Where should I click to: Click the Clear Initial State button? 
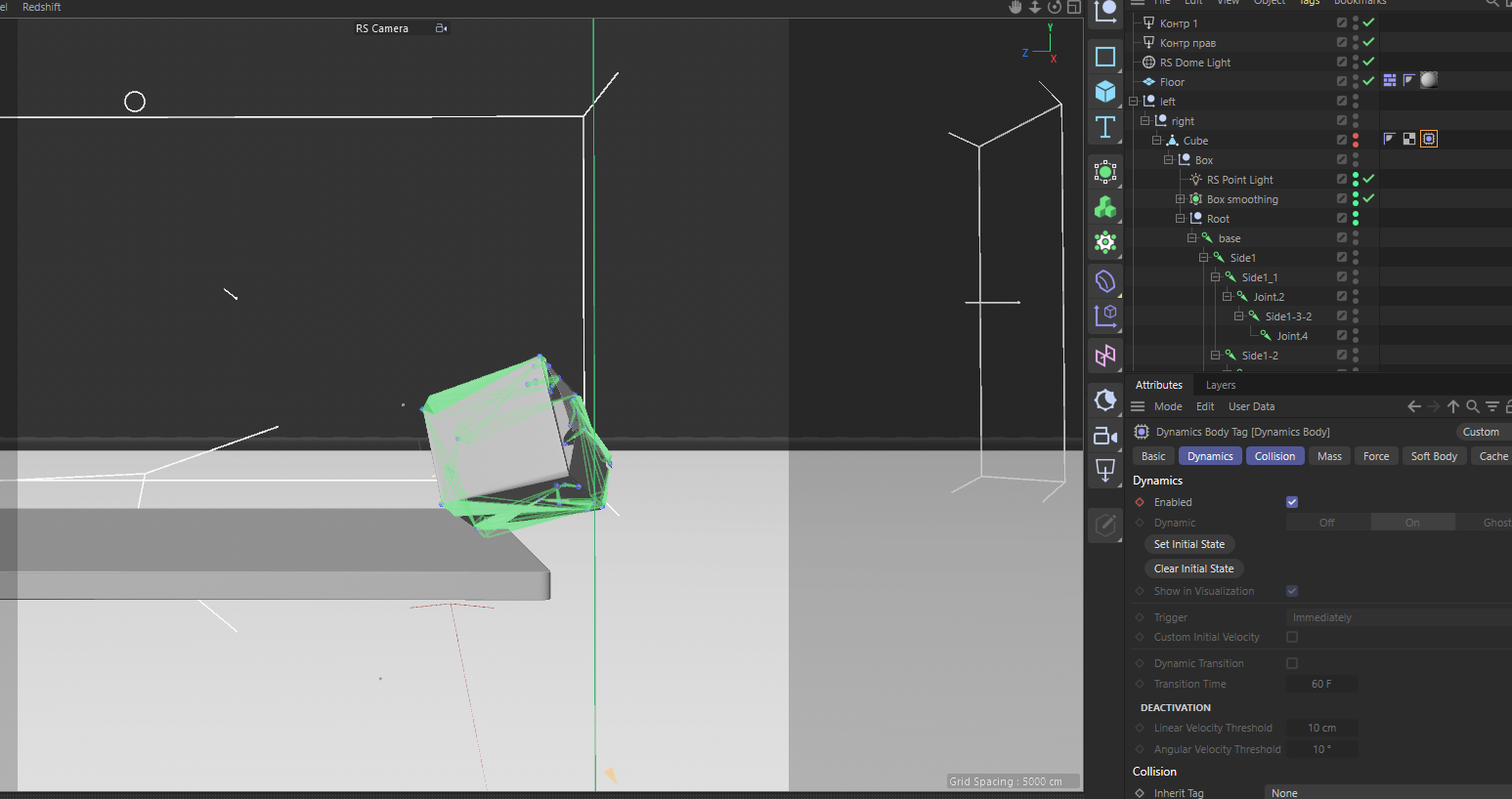(x=1193, y=568)
